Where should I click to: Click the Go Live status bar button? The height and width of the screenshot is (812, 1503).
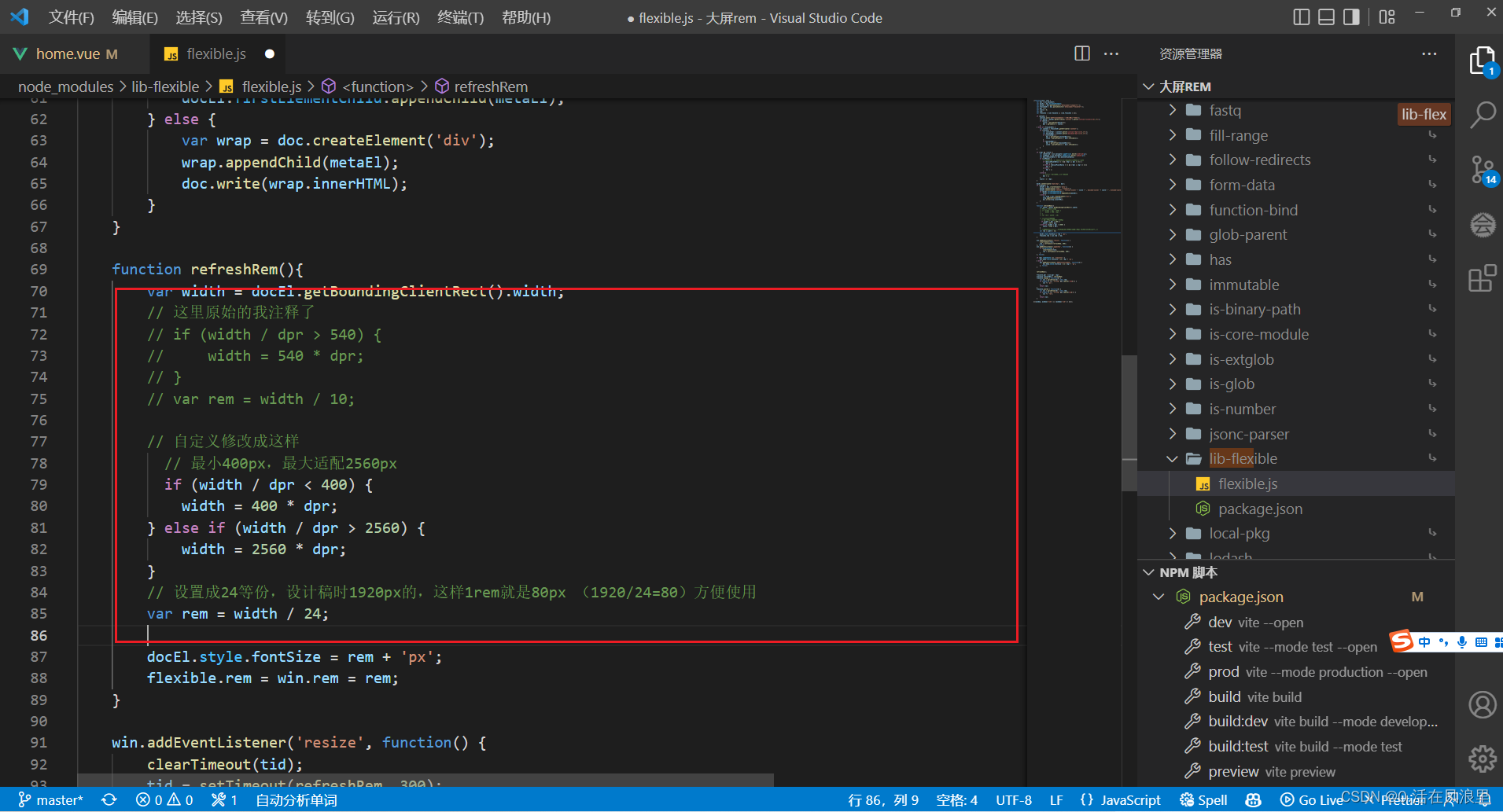coord(1312,799)
